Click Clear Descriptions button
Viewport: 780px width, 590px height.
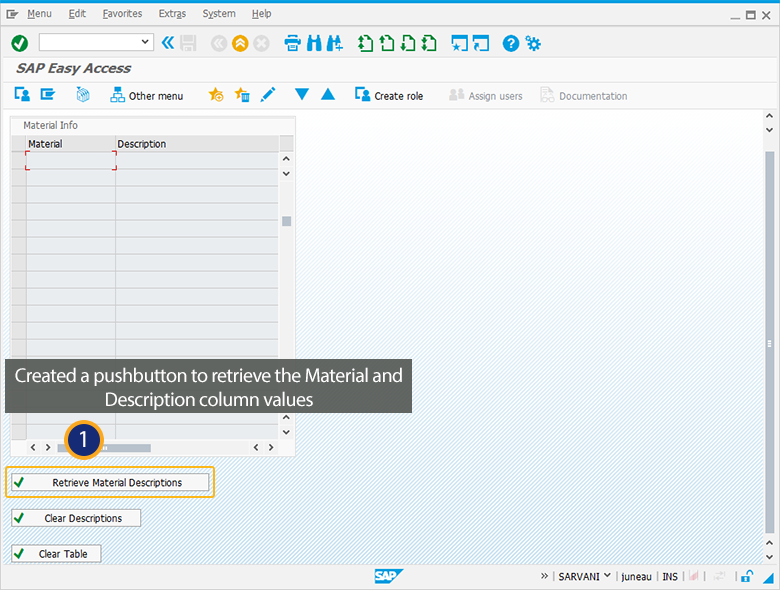[76, 518]
